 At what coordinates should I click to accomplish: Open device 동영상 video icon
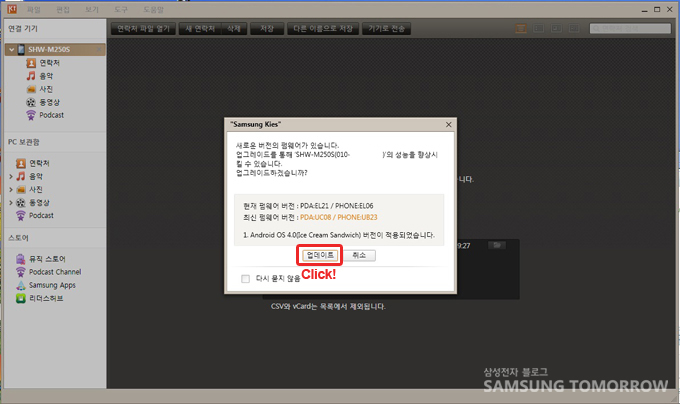pyautogui.click(x=31, y=102)
